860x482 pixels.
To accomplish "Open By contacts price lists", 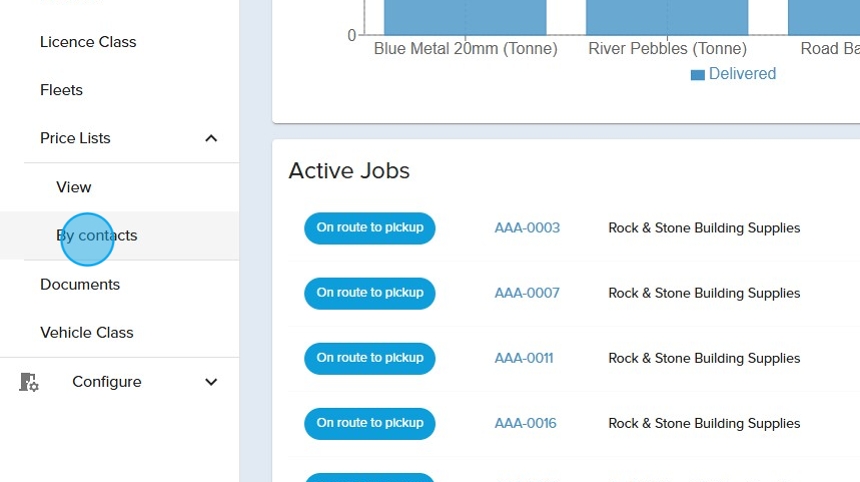I will [97, 236].
